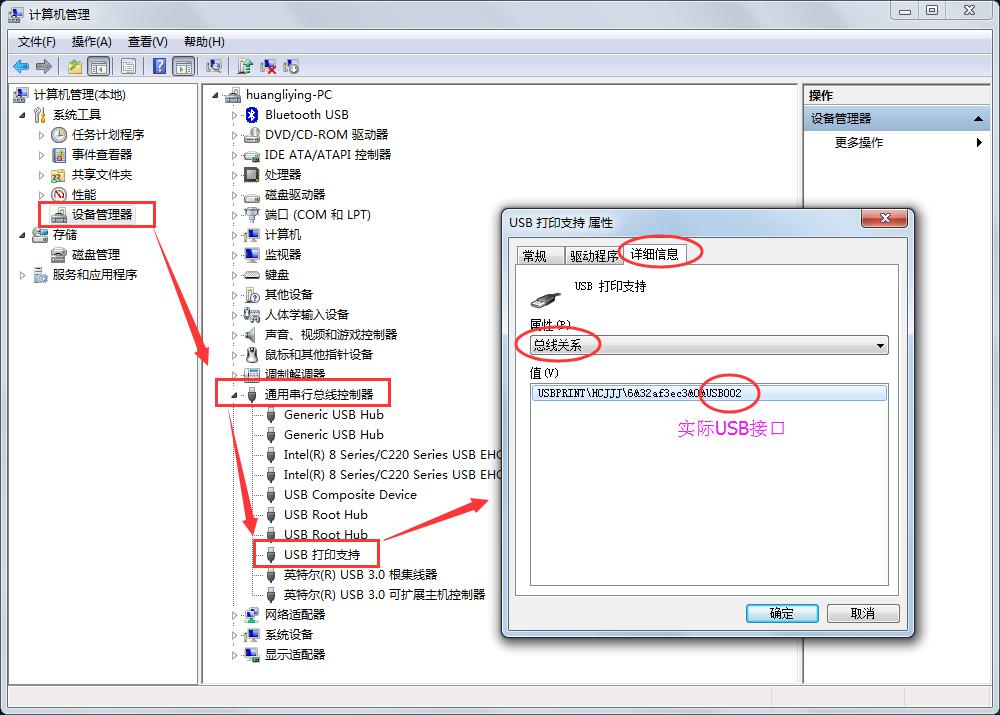Click the Update driver software toolbar icon
This screenshot has height=715, width=1000.
[x=245, y=66]
